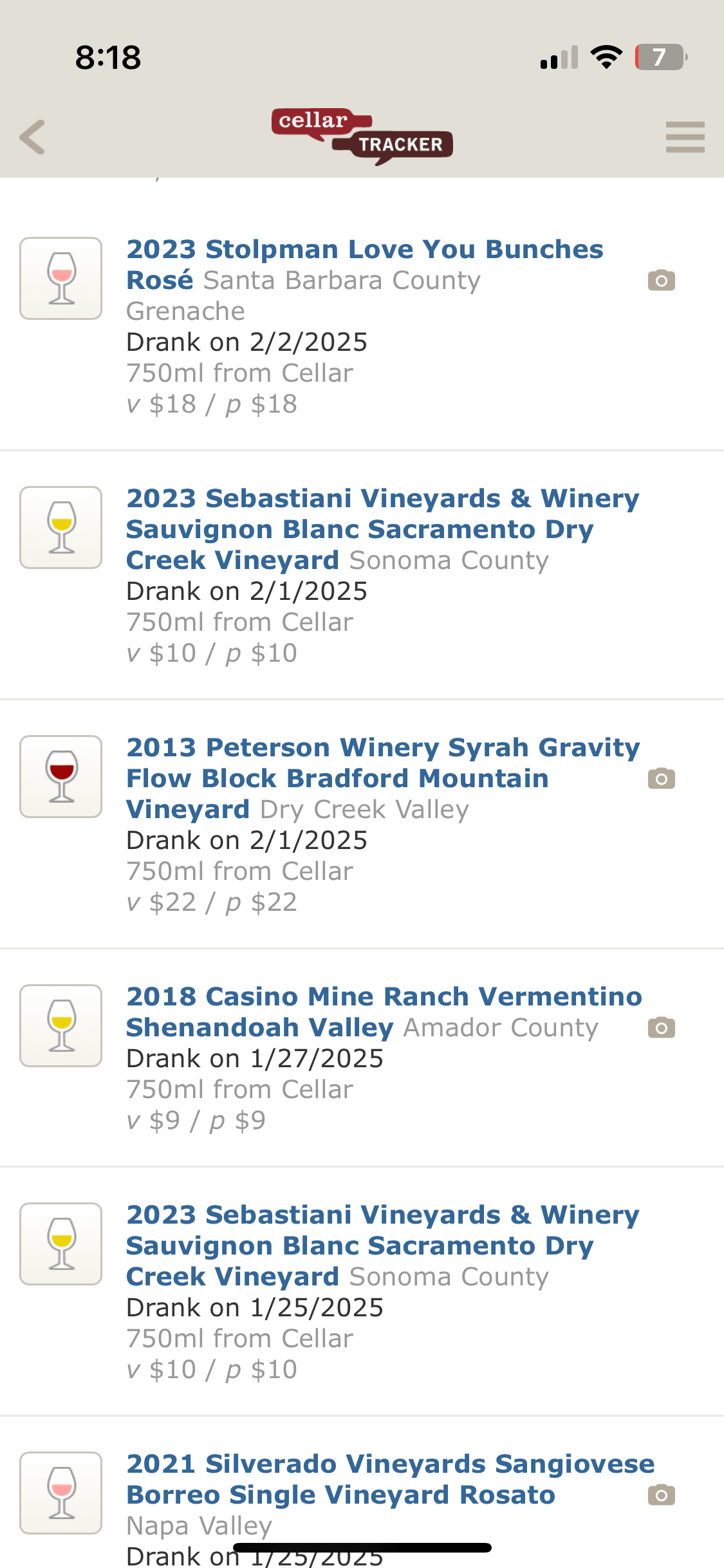Tap white glass icon for Sebastiani dated 1/25/2025
Image resolution: width=724 pixels, height=1568 pixels.
click(61, 1244)
